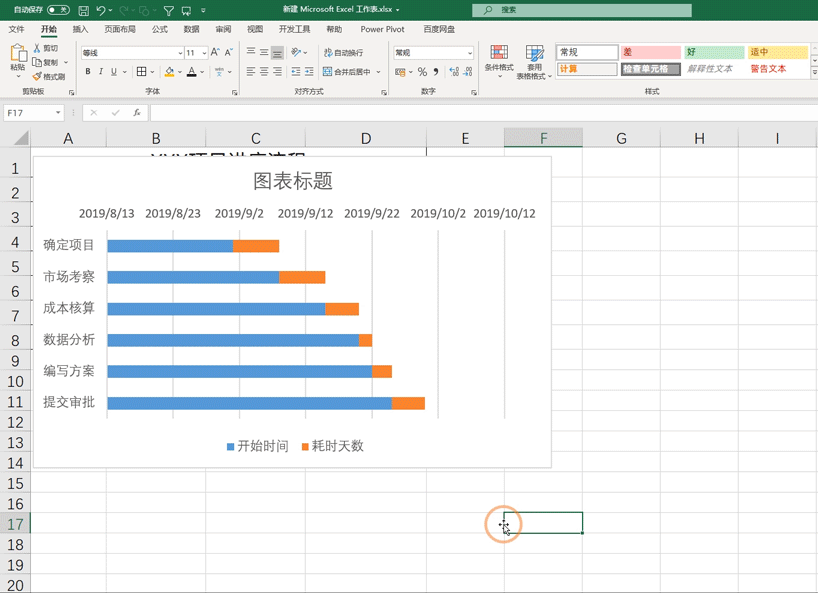Click the funnel Filter icon in quick access toolbar
818x593 pixels.
[169, 10]
